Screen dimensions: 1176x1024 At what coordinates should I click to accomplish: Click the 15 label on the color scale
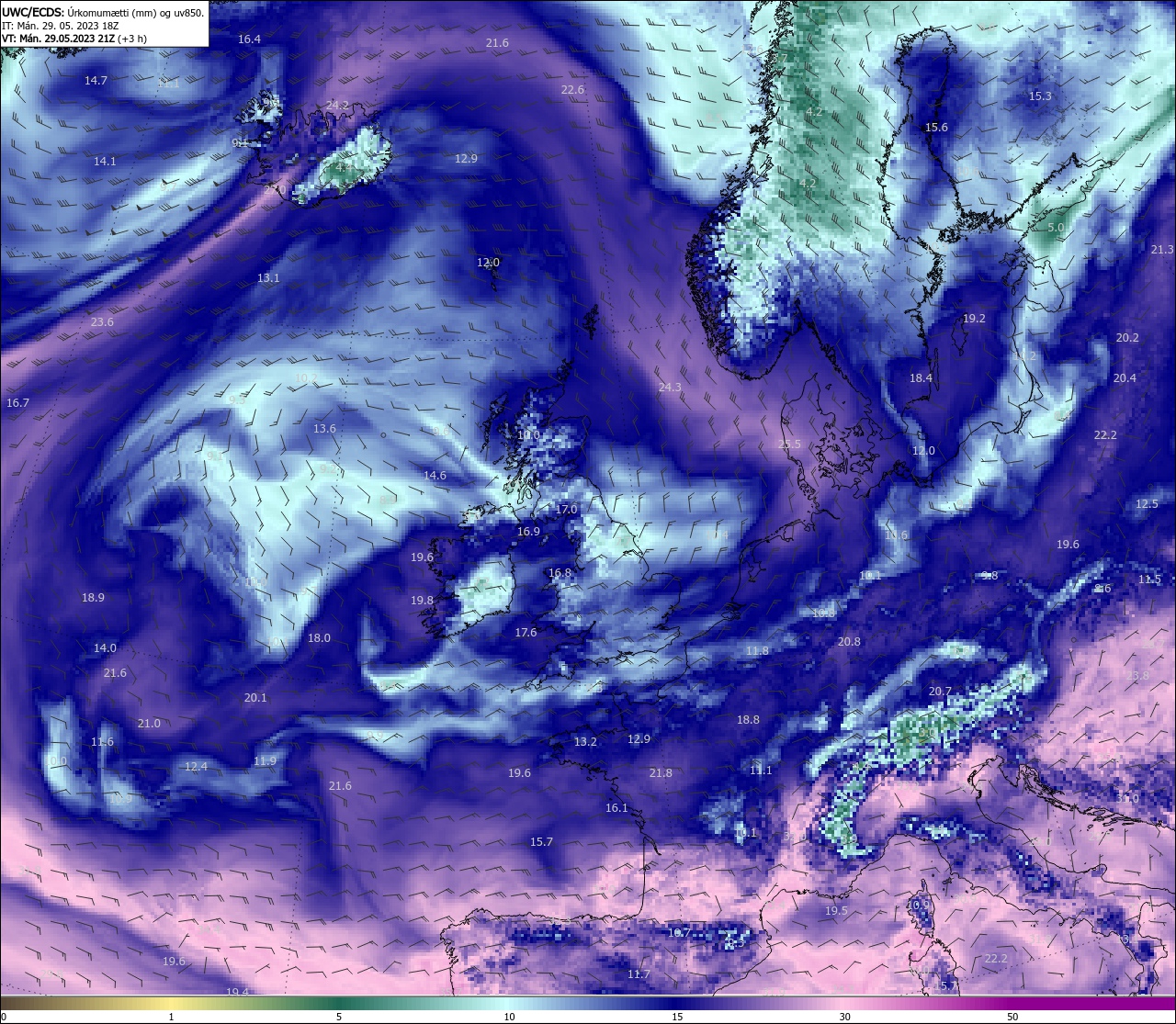pyautogui.click(x=677, y=1017)
